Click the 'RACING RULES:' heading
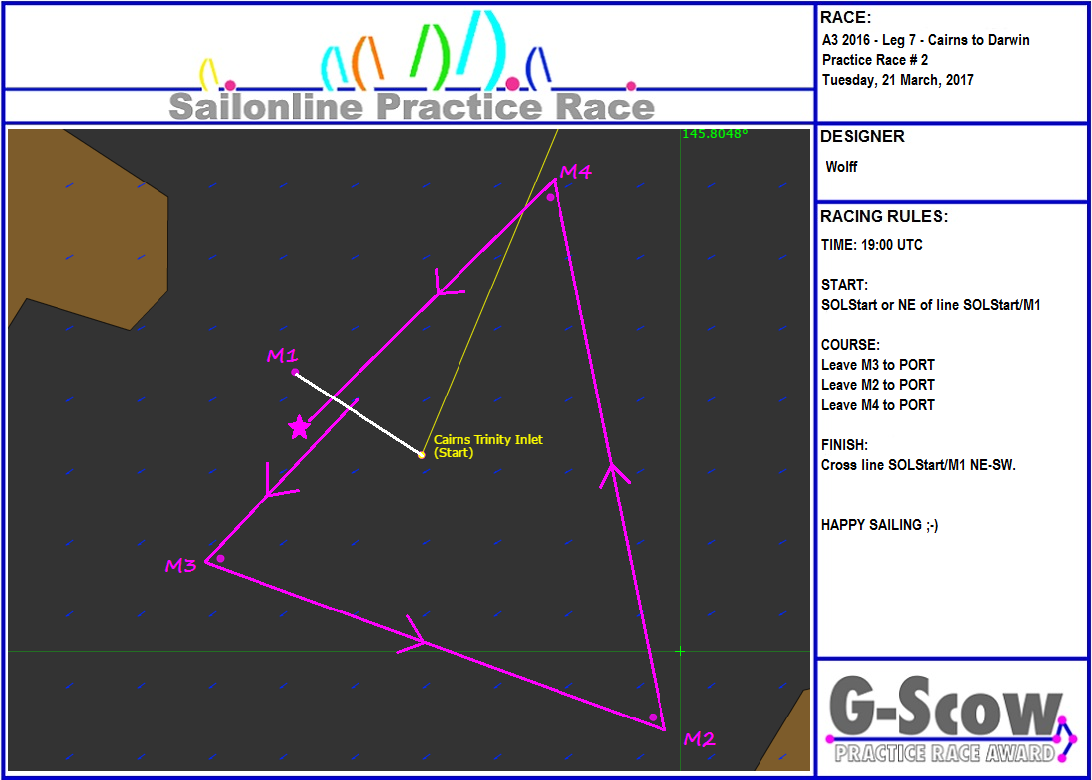1092x780 pixels. point(884,217)
